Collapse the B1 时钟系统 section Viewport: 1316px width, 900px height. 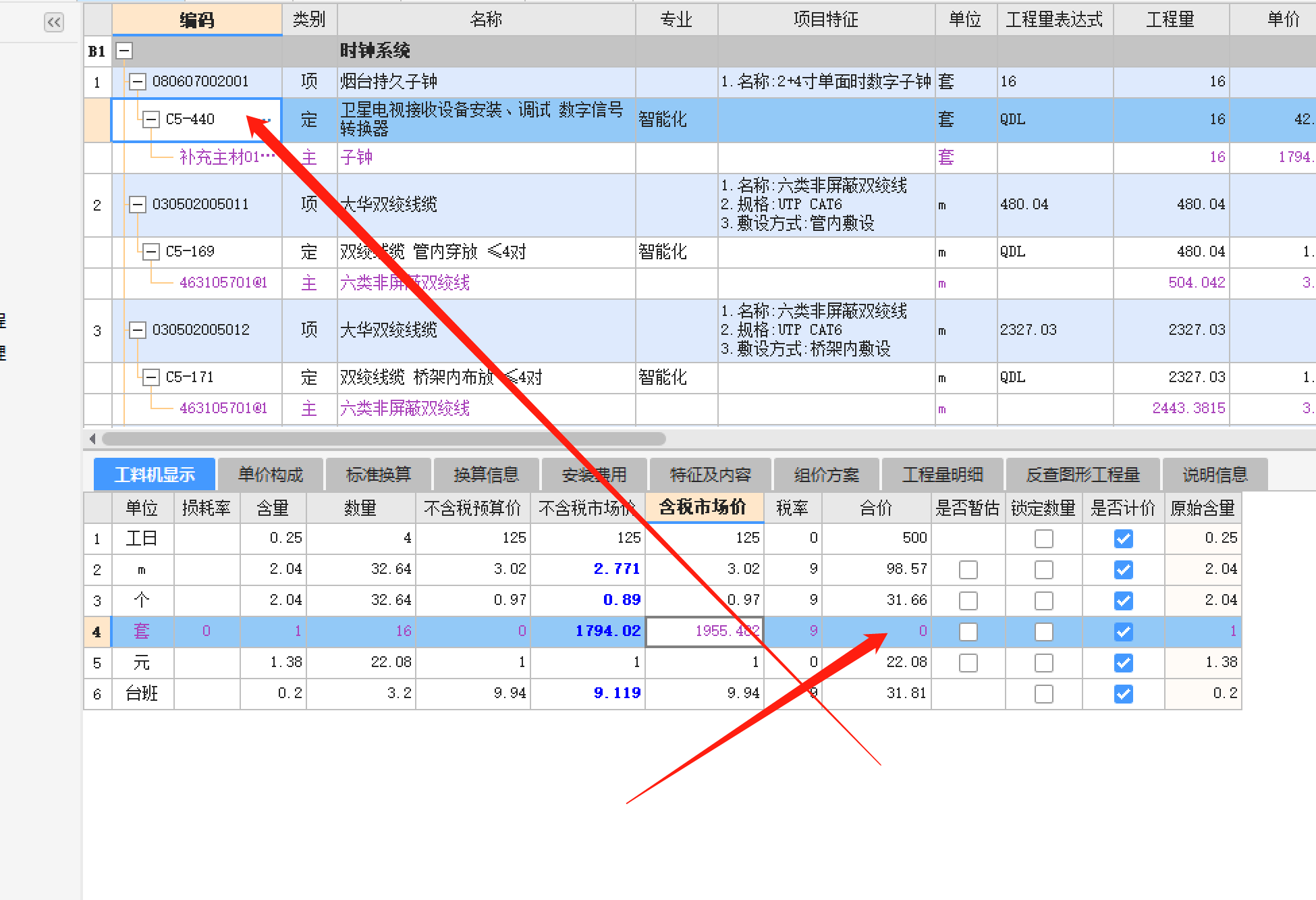(124, 51)
